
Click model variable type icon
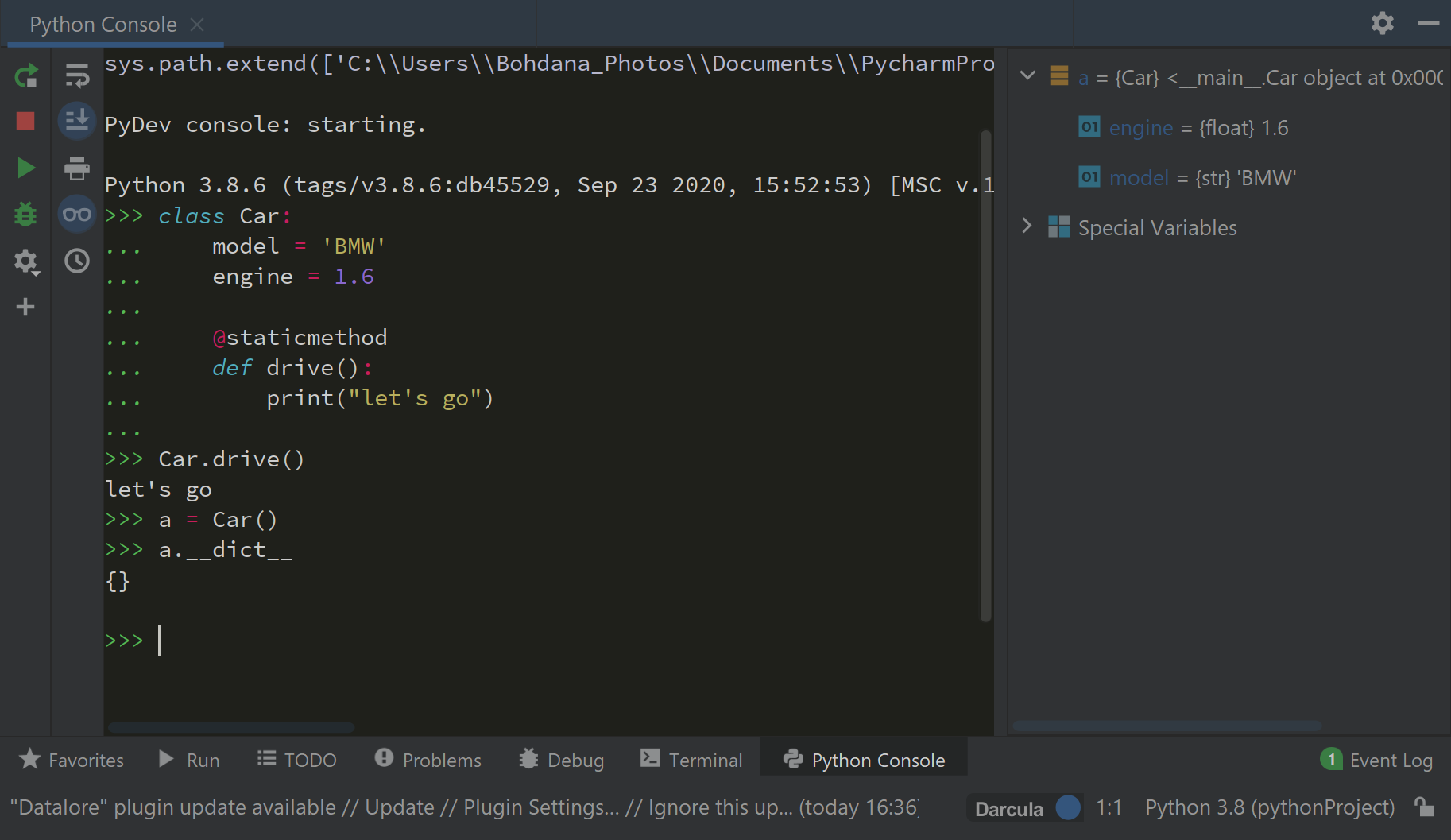pos(1089,176)
